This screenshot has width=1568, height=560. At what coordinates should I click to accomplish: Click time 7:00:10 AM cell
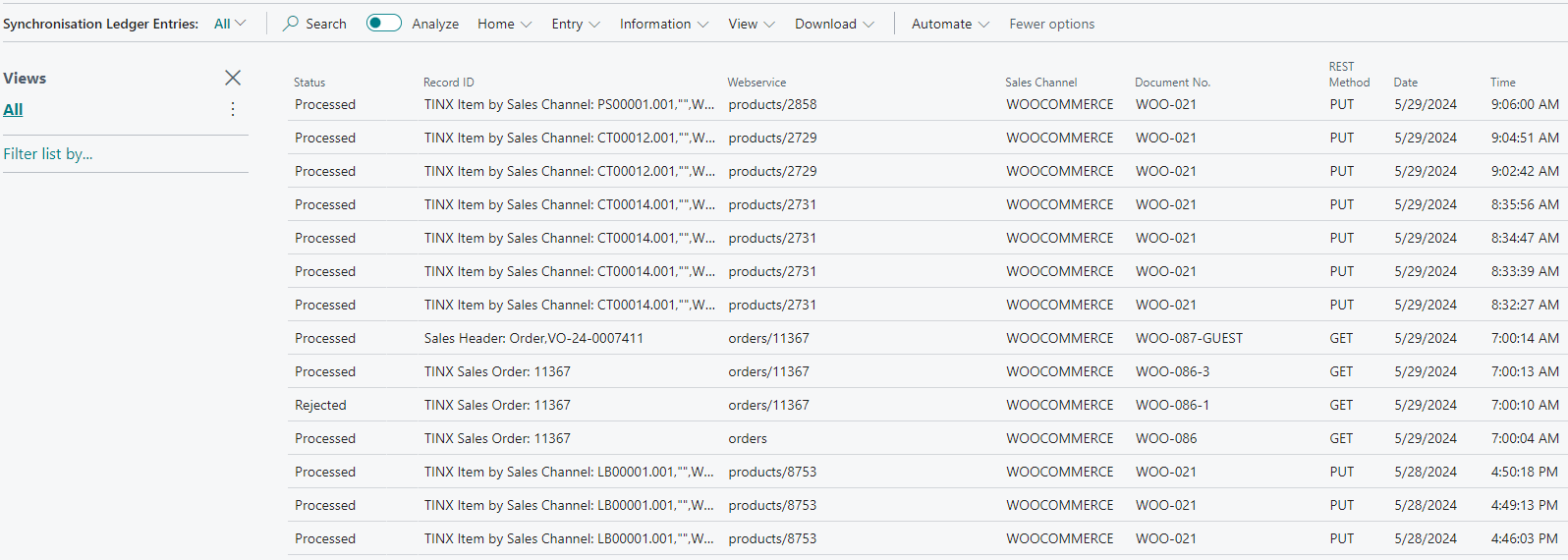pos(1525,405)
